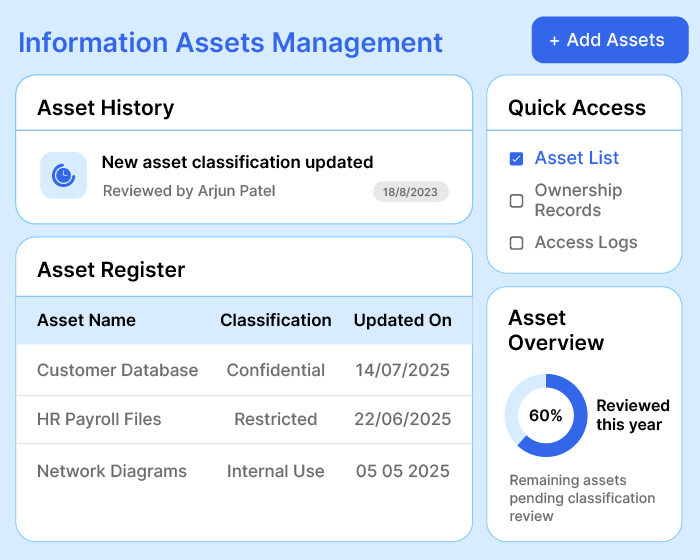Select the Customer Database row
The height and width of the screenshot is (560, 700).
pos(243,370)
